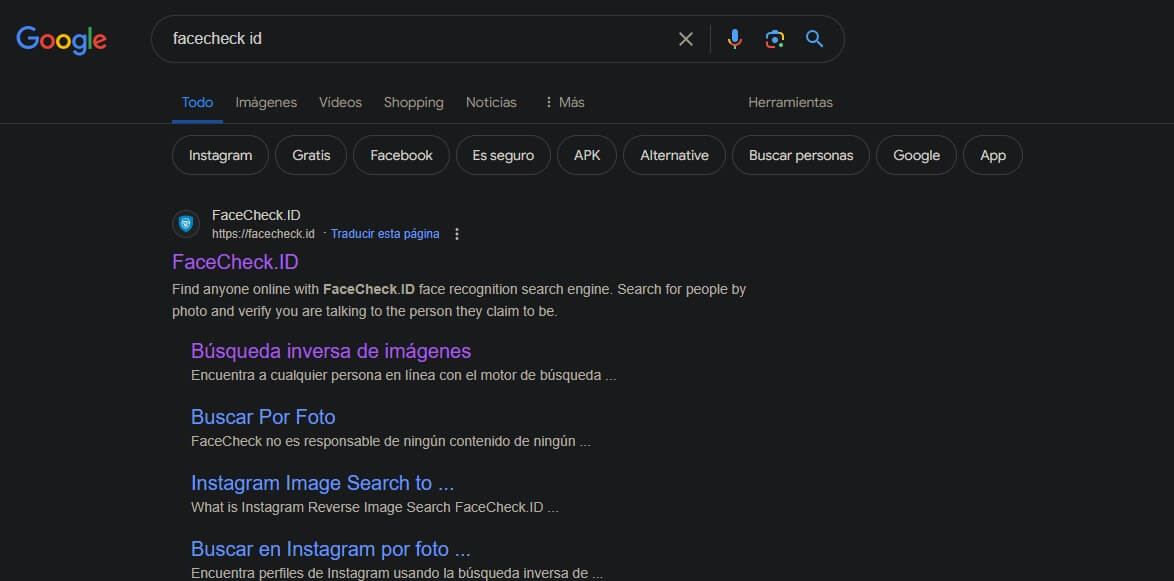Switch to the Imágenes tab
Viewport: 1174px width, 581px height.
click(266, 103)
